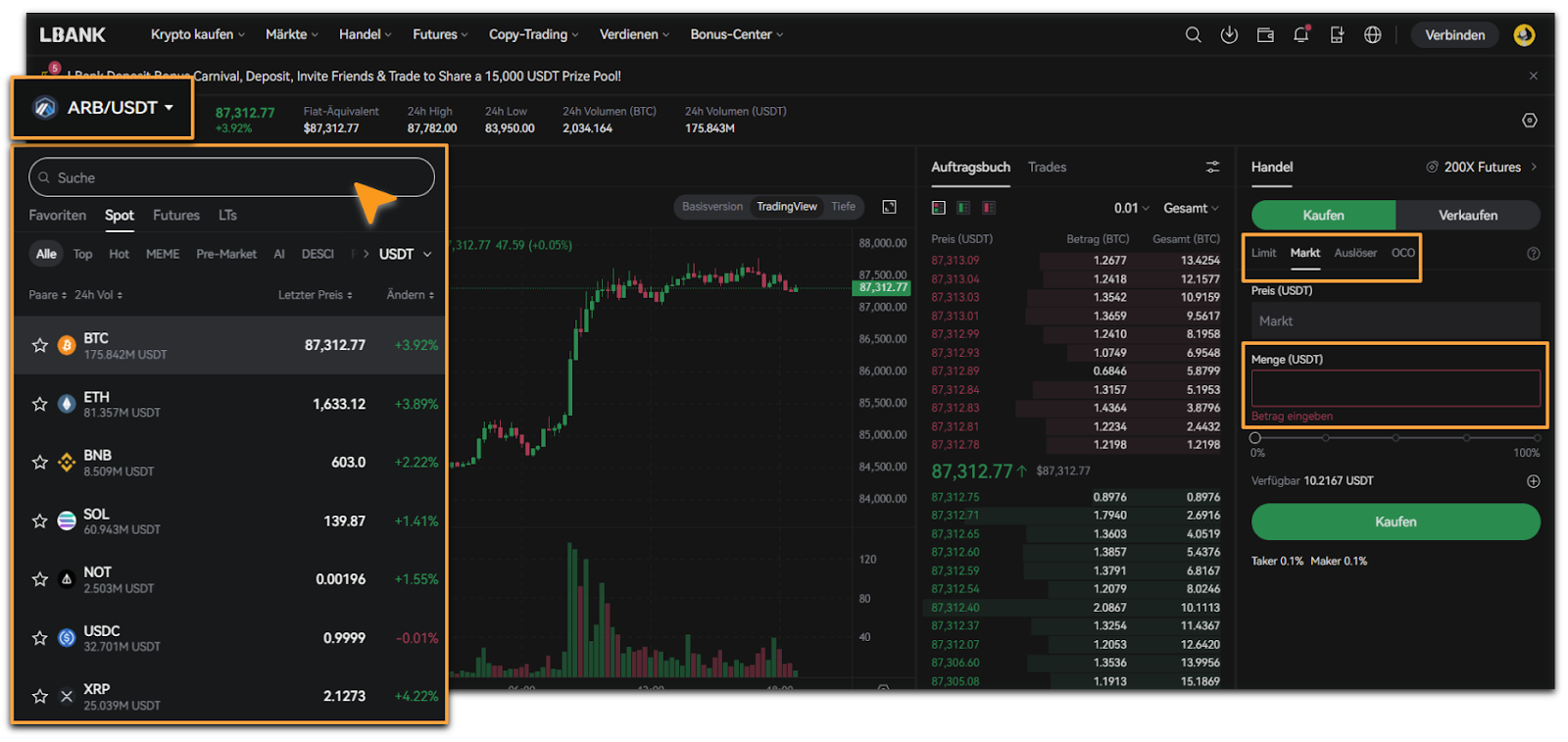The width and height of the screenshot is (1568, 742).
Task: Favorite the SOL pair star
Action: [x=40, y=520]
